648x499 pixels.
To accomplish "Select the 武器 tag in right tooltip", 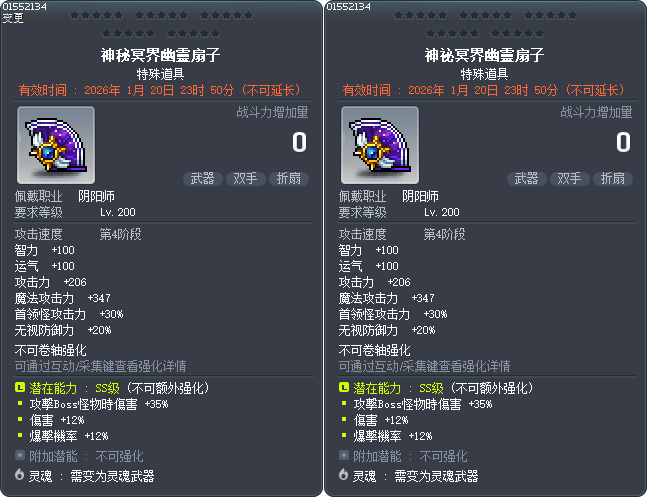I will pos(527,179).
